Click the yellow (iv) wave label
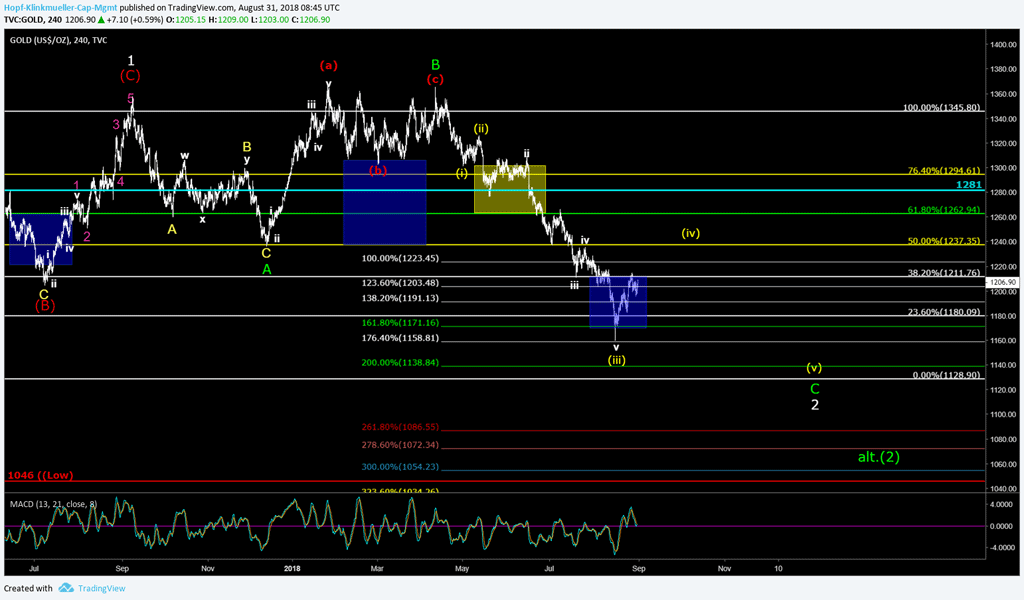This screenshot has width=1024, height=600. 690,233
